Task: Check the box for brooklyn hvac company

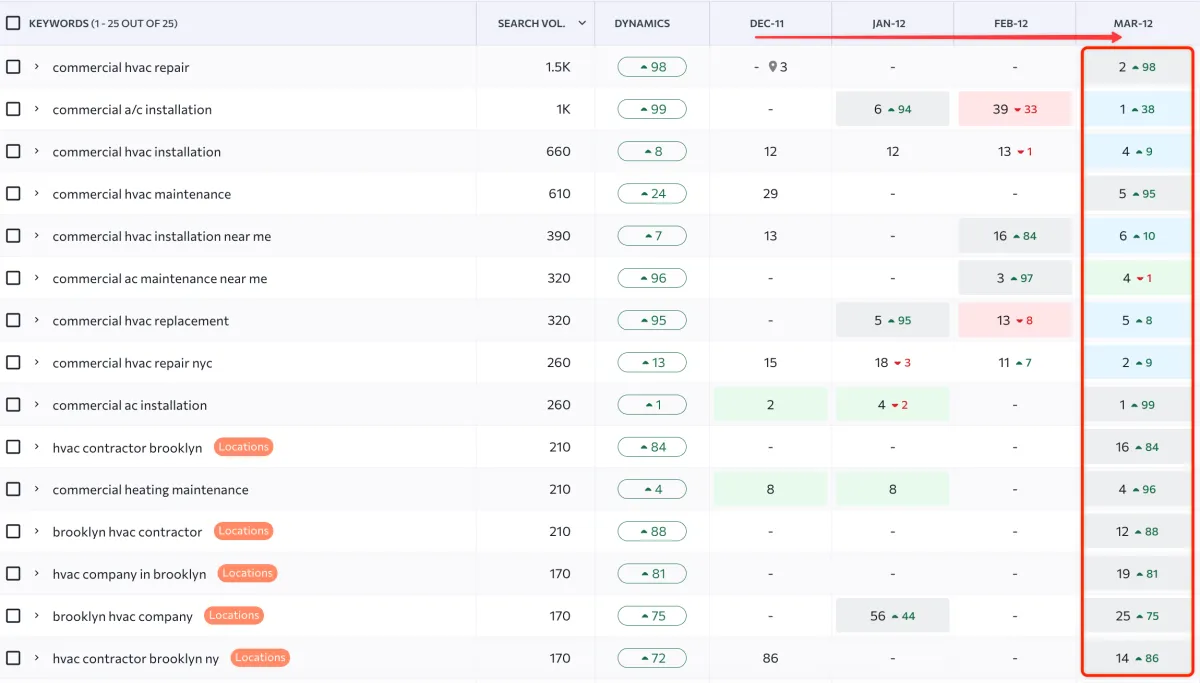Action: pos(13,616)
